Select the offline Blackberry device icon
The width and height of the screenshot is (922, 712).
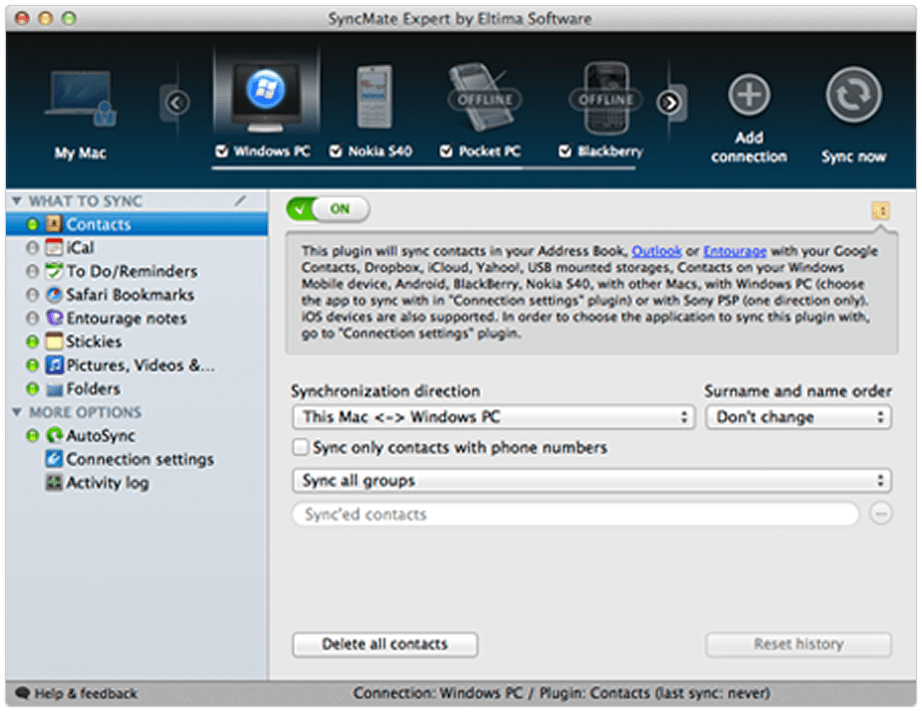click(x=606, y=98)
